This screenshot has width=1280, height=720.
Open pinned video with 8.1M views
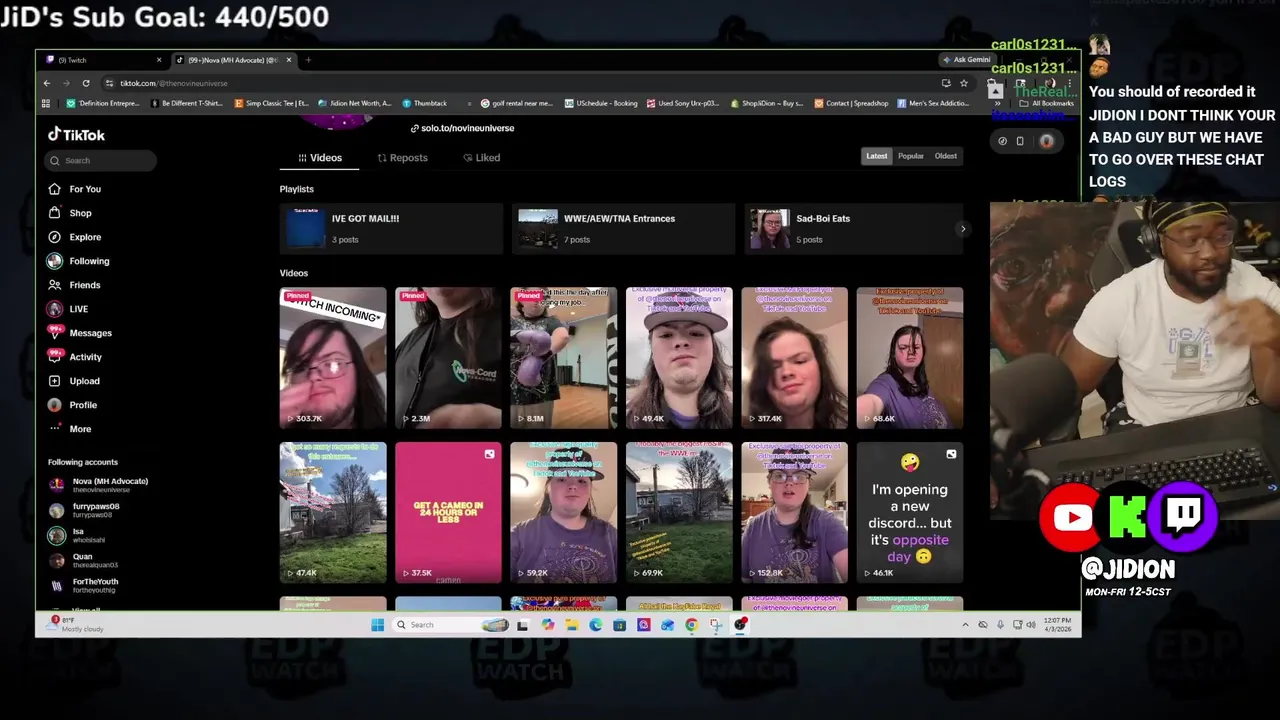pos(564,357)
